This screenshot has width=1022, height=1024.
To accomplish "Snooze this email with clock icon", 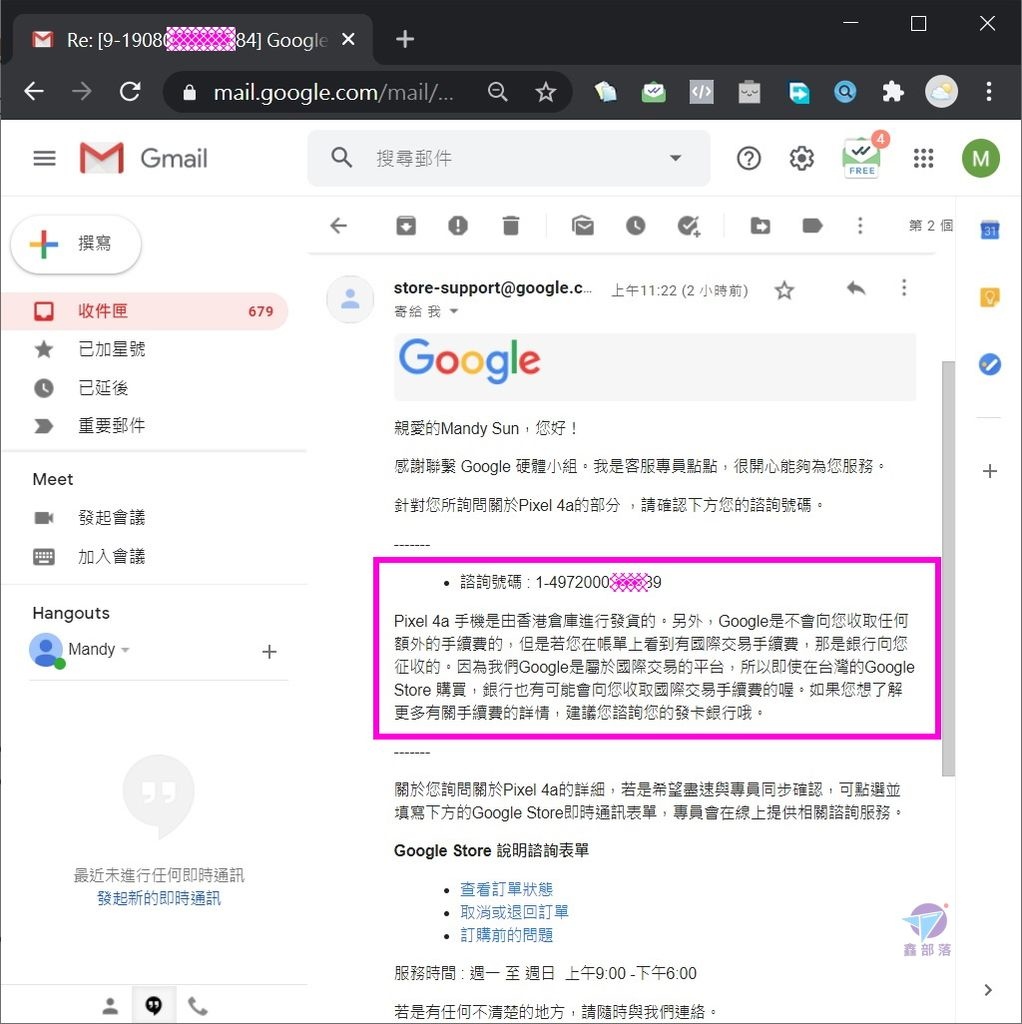I will (635, 226).
